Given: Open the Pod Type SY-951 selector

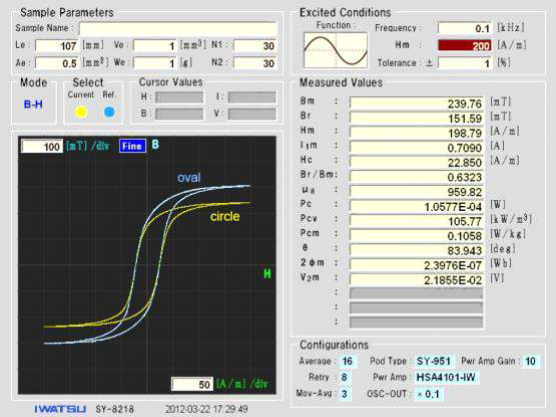Looking at the screenshot, I should point(434,361).
